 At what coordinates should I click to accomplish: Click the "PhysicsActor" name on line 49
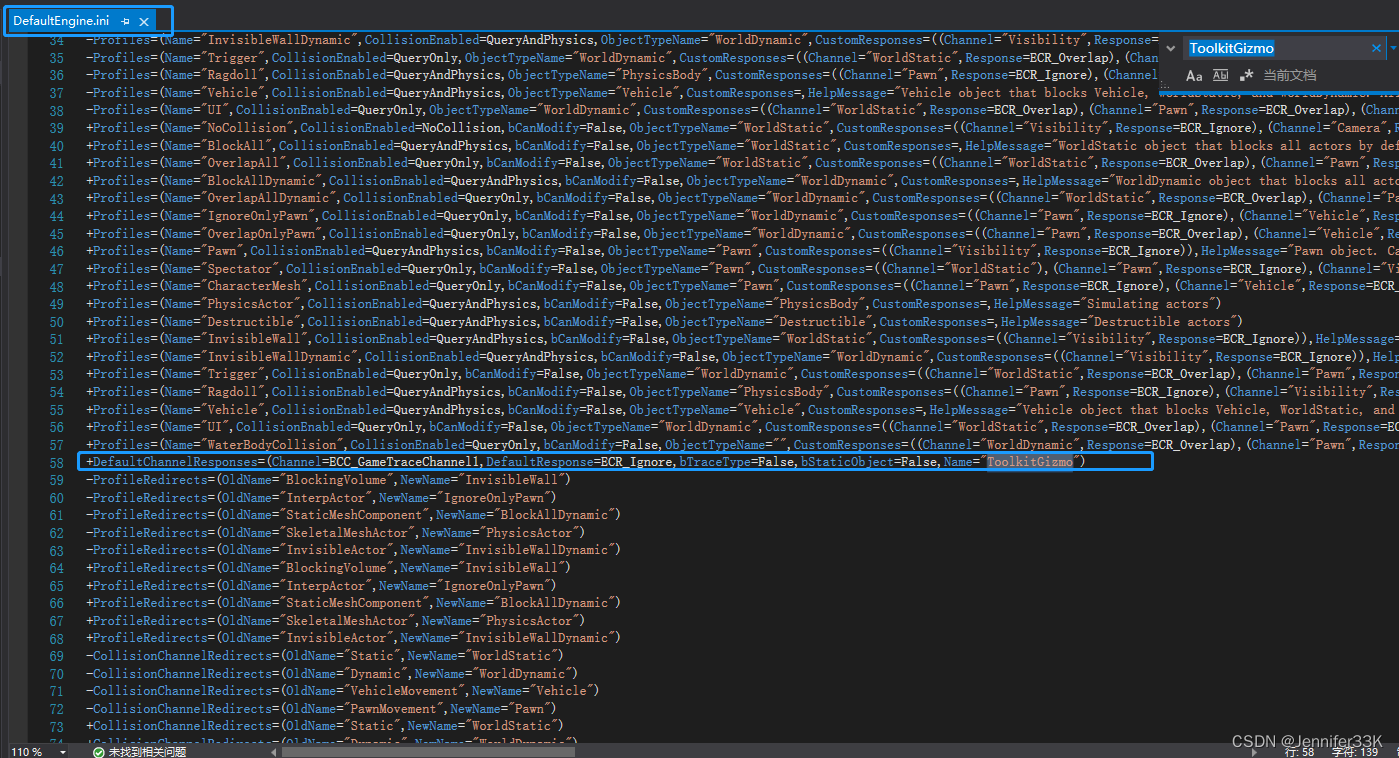tap(250, 304)
